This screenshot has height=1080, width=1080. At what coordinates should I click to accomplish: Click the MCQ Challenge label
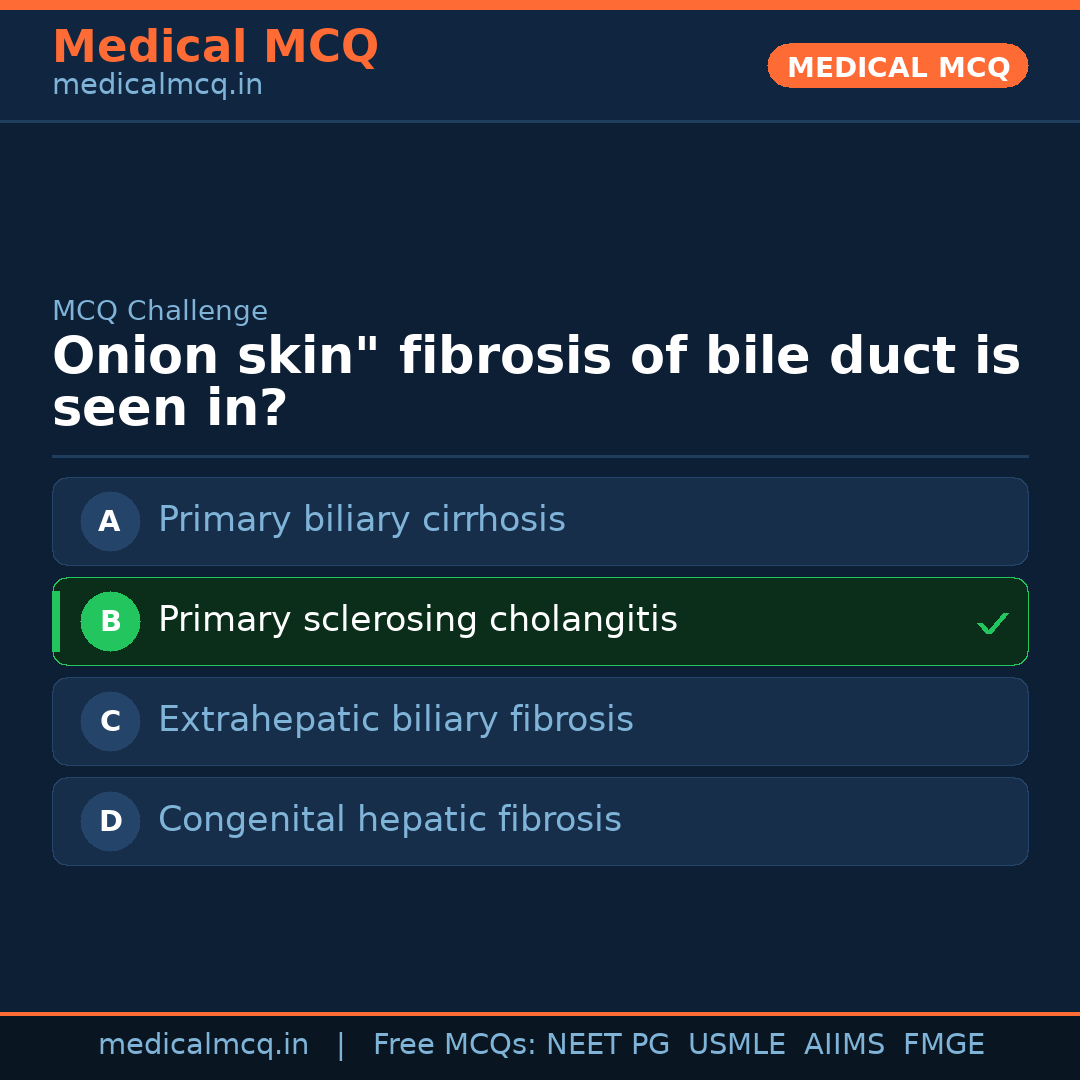pos(160,311)
